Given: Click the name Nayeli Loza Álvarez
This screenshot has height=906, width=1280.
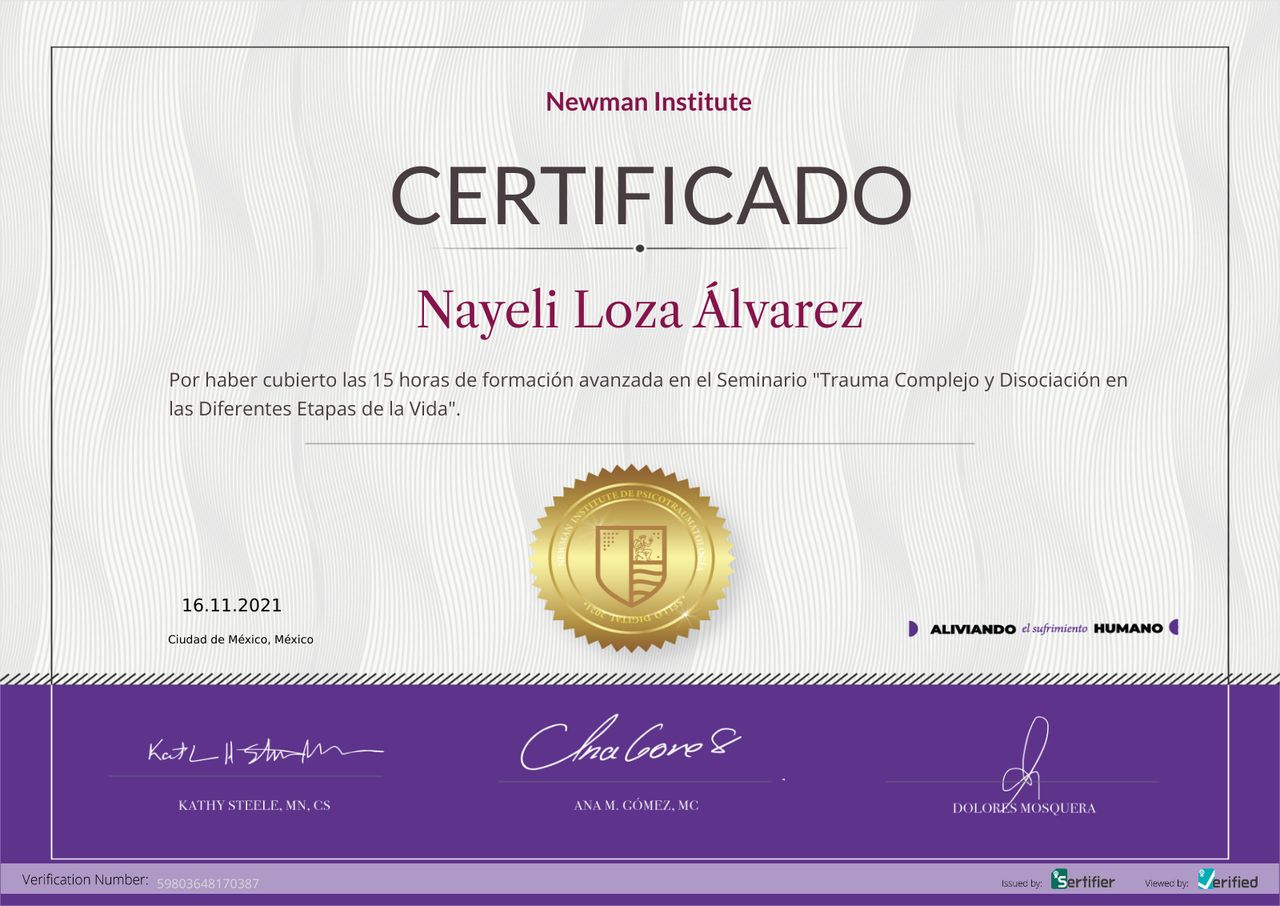Looking at the screenshot, I should [640, 310].
